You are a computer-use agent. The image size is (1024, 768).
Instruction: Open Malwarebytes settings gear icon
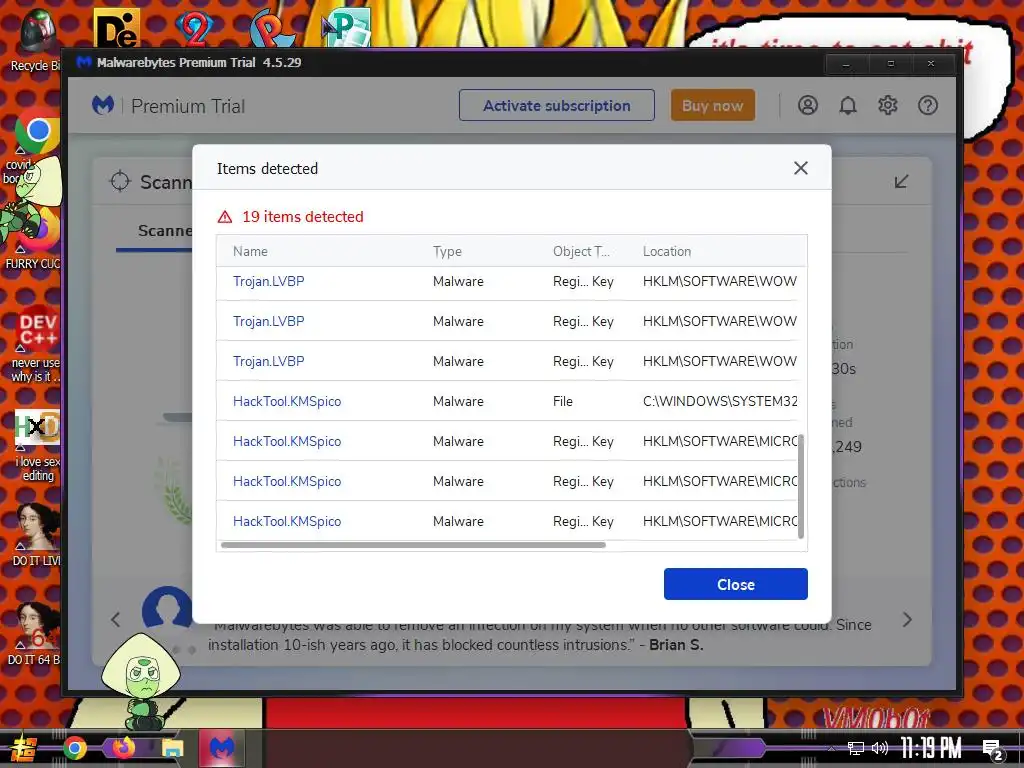(x=888, y=106)
